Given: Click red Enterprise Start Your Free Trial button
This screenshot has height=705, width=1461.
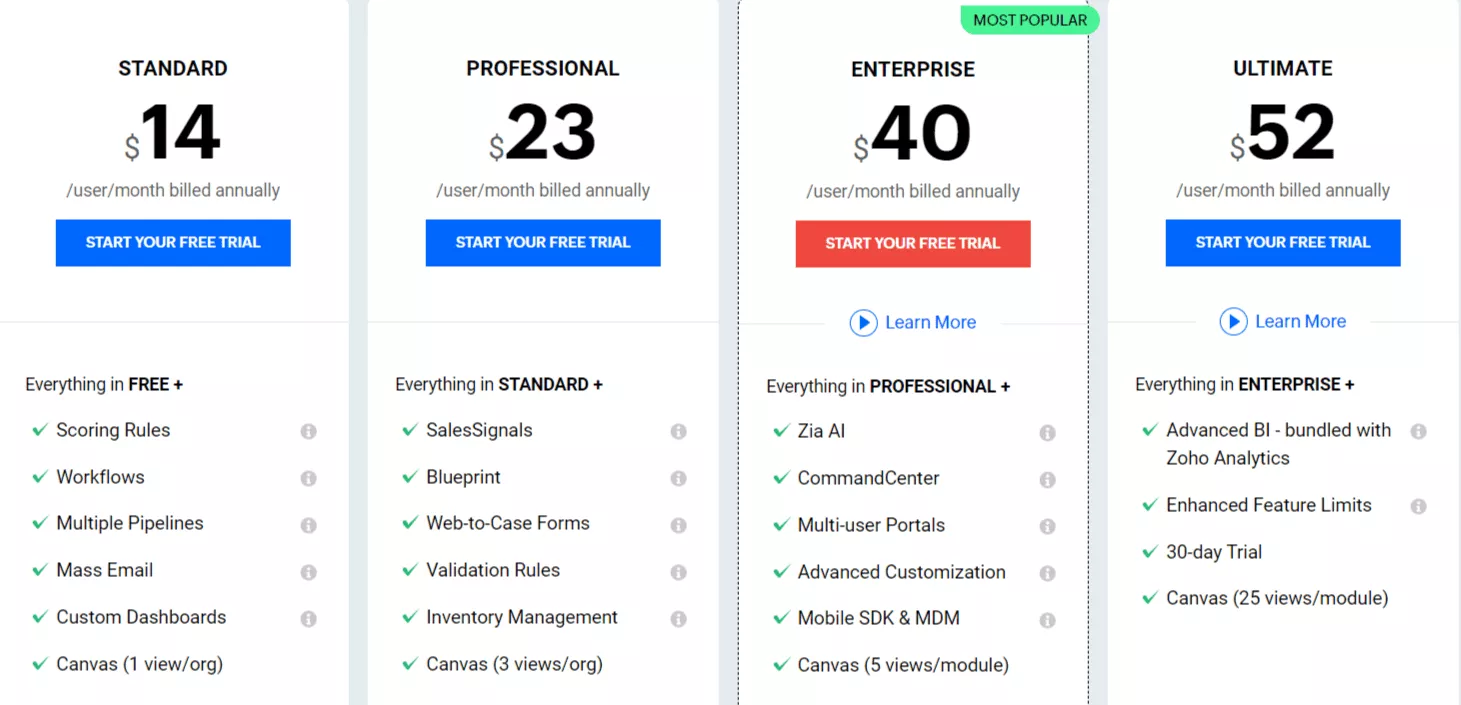Looking at the screenshot, I should [913, 244].
